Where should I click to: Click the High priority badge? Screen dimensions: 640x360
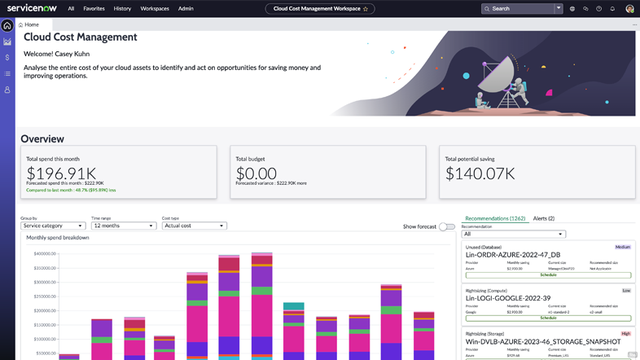tap(626, 334)
